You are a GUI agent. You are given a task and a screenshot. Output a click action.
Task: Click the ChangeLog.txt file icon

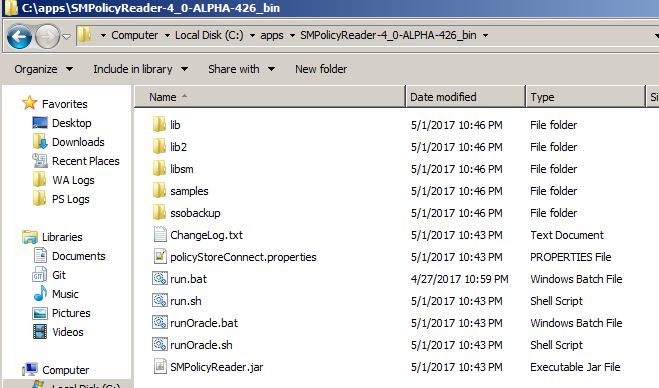pos(160,235)
